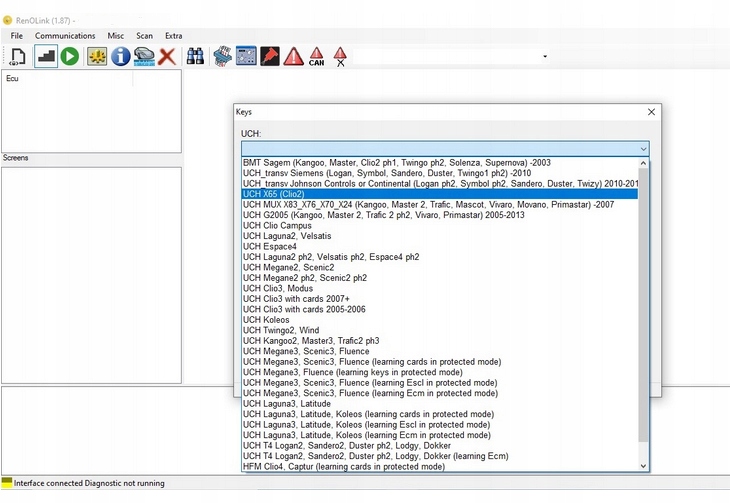
Task: Click the CAN warning triangle icon
Action: (316, 57)
